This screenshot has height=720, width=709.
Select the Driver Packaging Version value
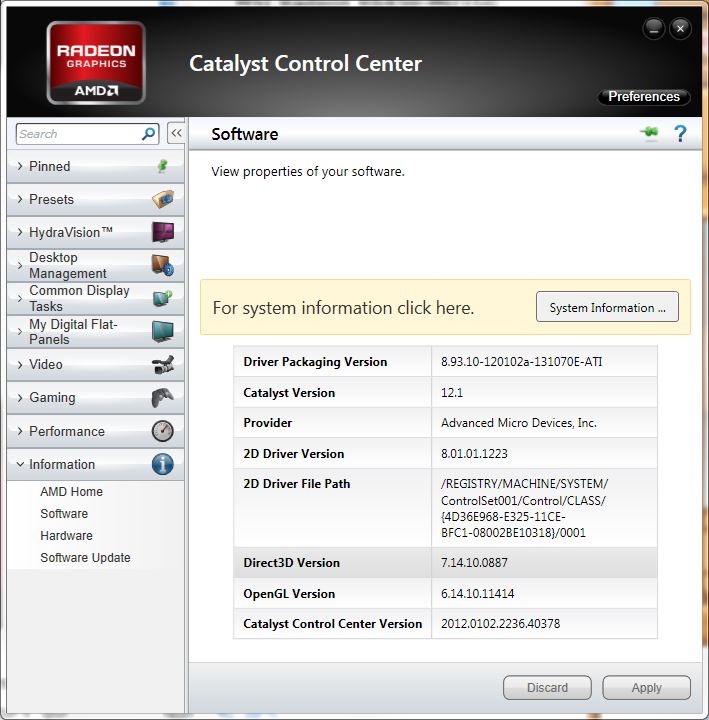pyautogui.click(x=521, y=362)
